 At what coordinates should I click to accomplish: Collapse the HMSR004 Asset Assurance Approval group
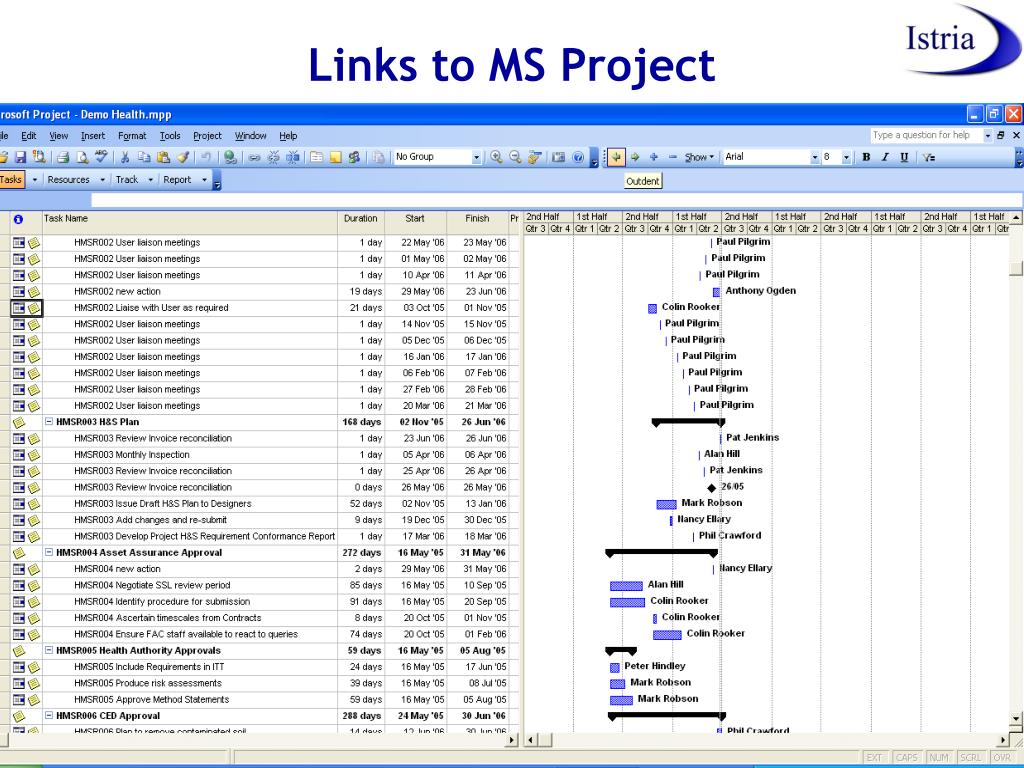pyautogui.click(x=48, y=552)
